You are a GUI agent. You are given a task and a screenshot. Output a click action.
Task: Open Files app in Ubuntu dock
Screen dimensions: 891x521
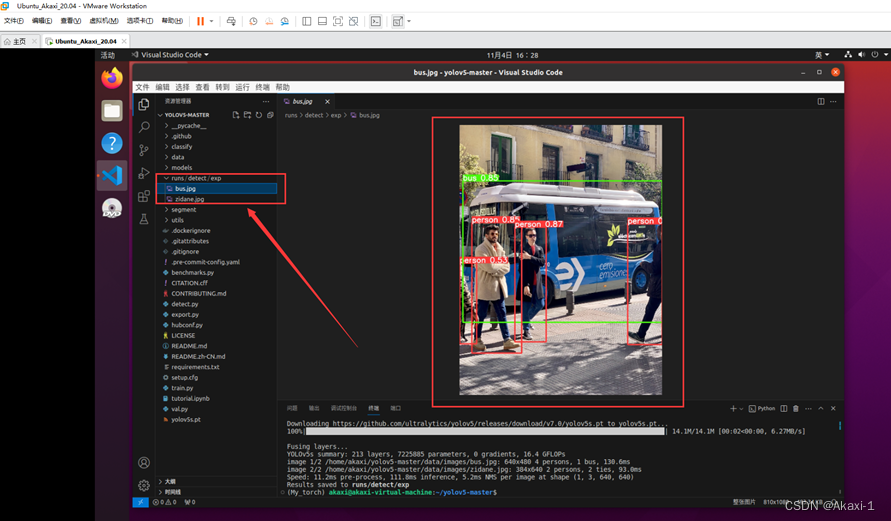click(112, 110)
